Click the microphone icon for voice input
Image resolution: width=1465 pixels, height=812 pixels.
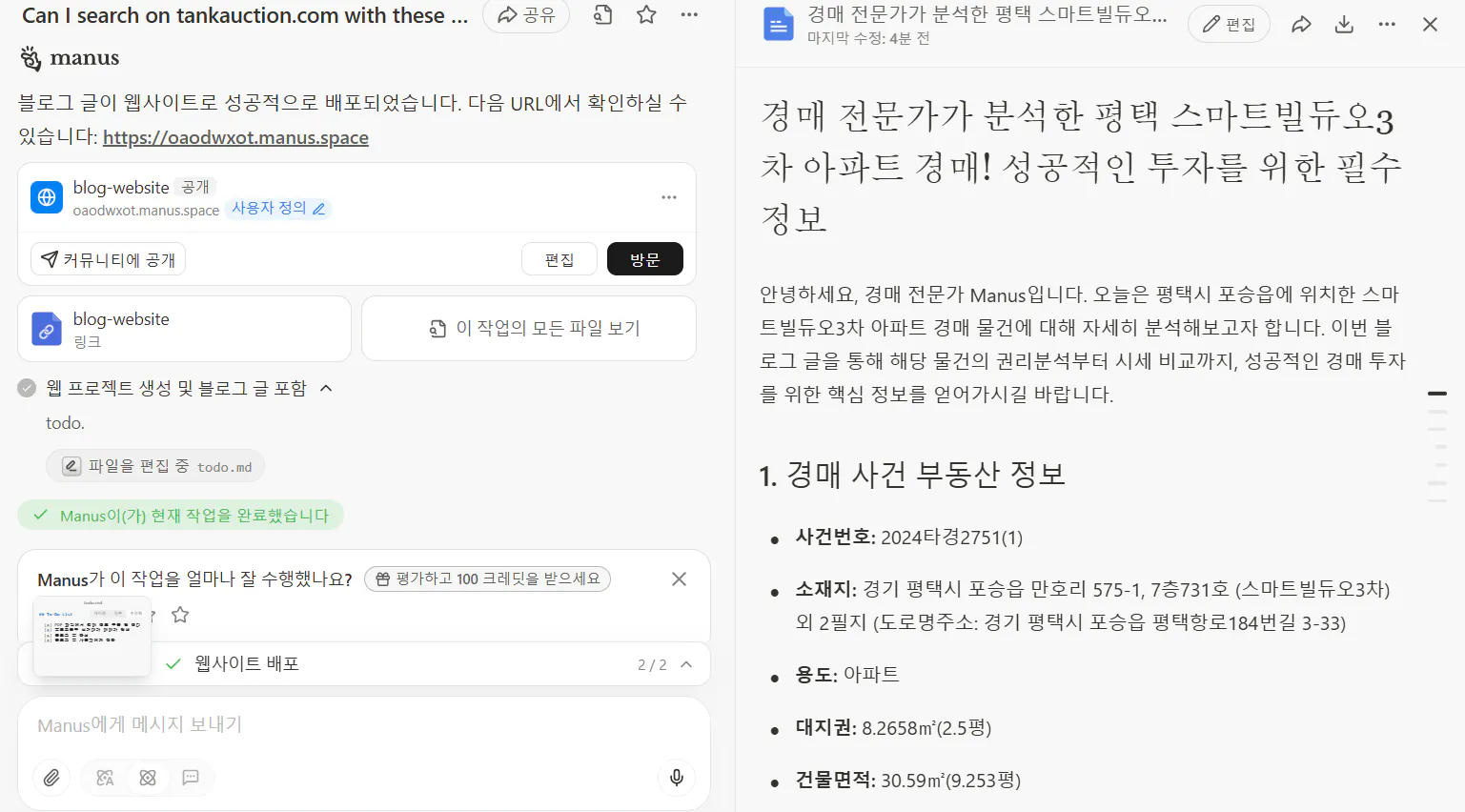[677, 778]
